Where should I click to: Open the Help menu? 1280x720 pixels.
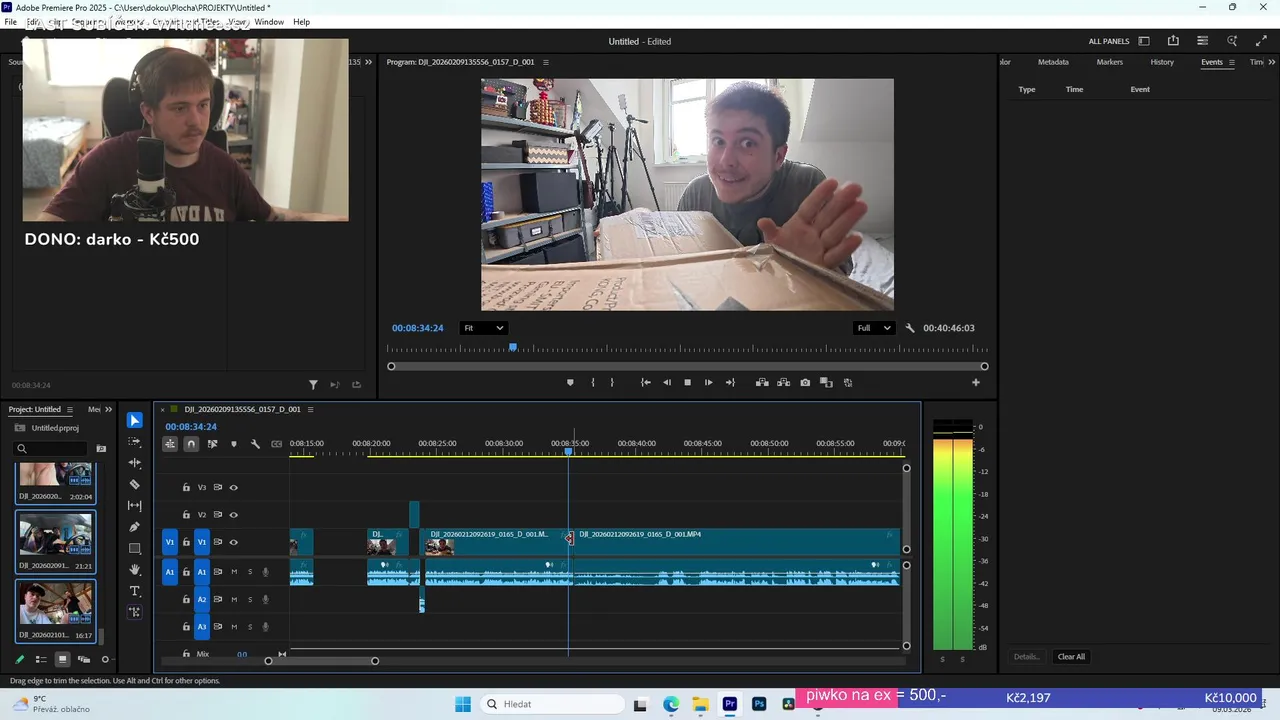click(301, 22)
